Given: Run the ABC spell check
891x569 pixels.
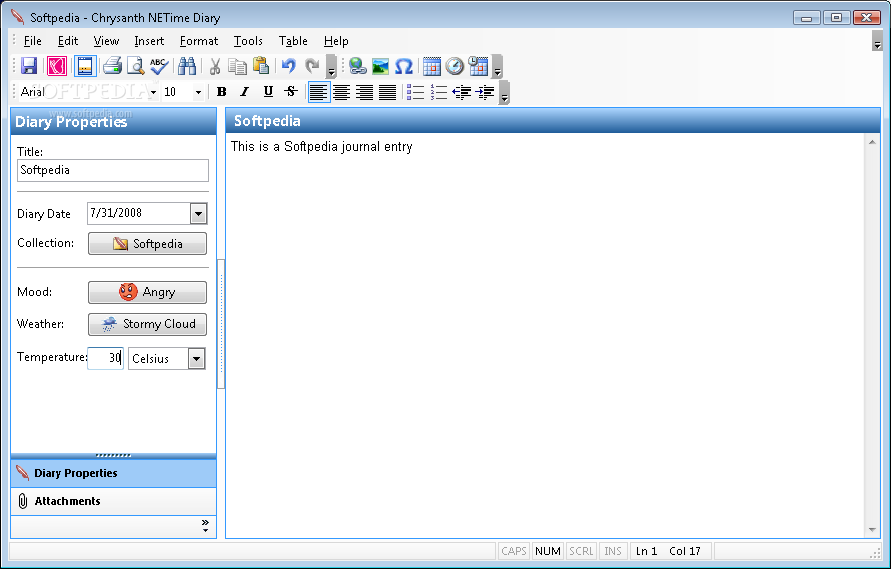Looking at the screenshot, I should tap(159, 66).
